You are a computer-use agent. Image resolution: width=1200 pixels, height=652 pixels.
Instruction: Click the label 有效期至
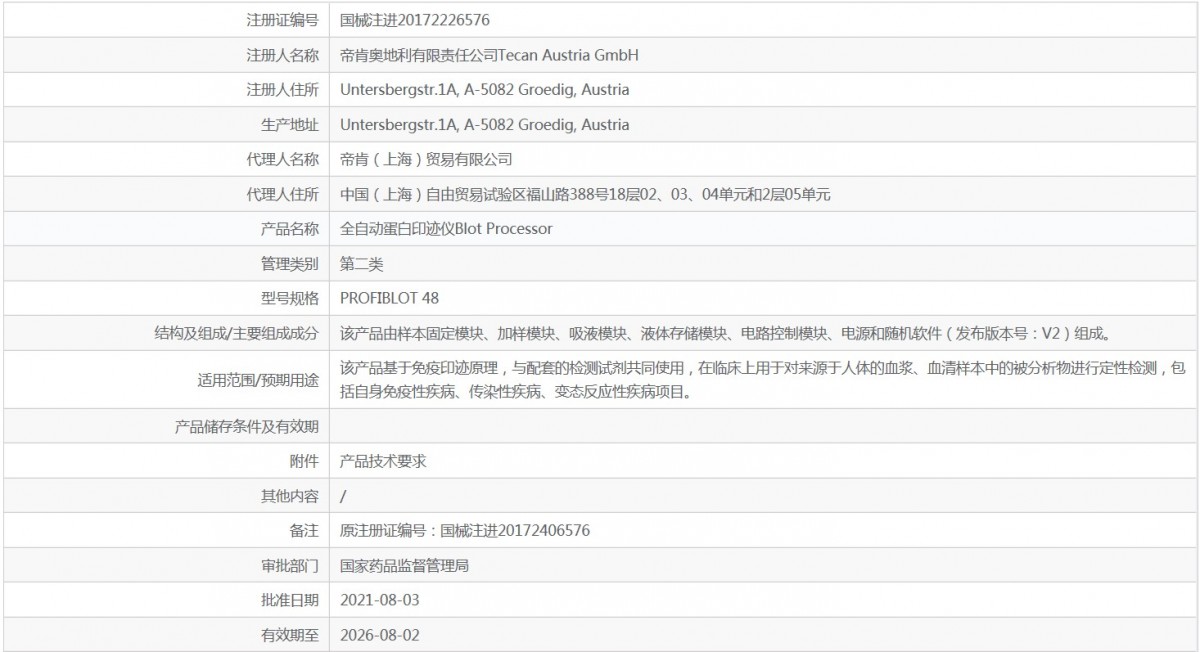(290, 635)
